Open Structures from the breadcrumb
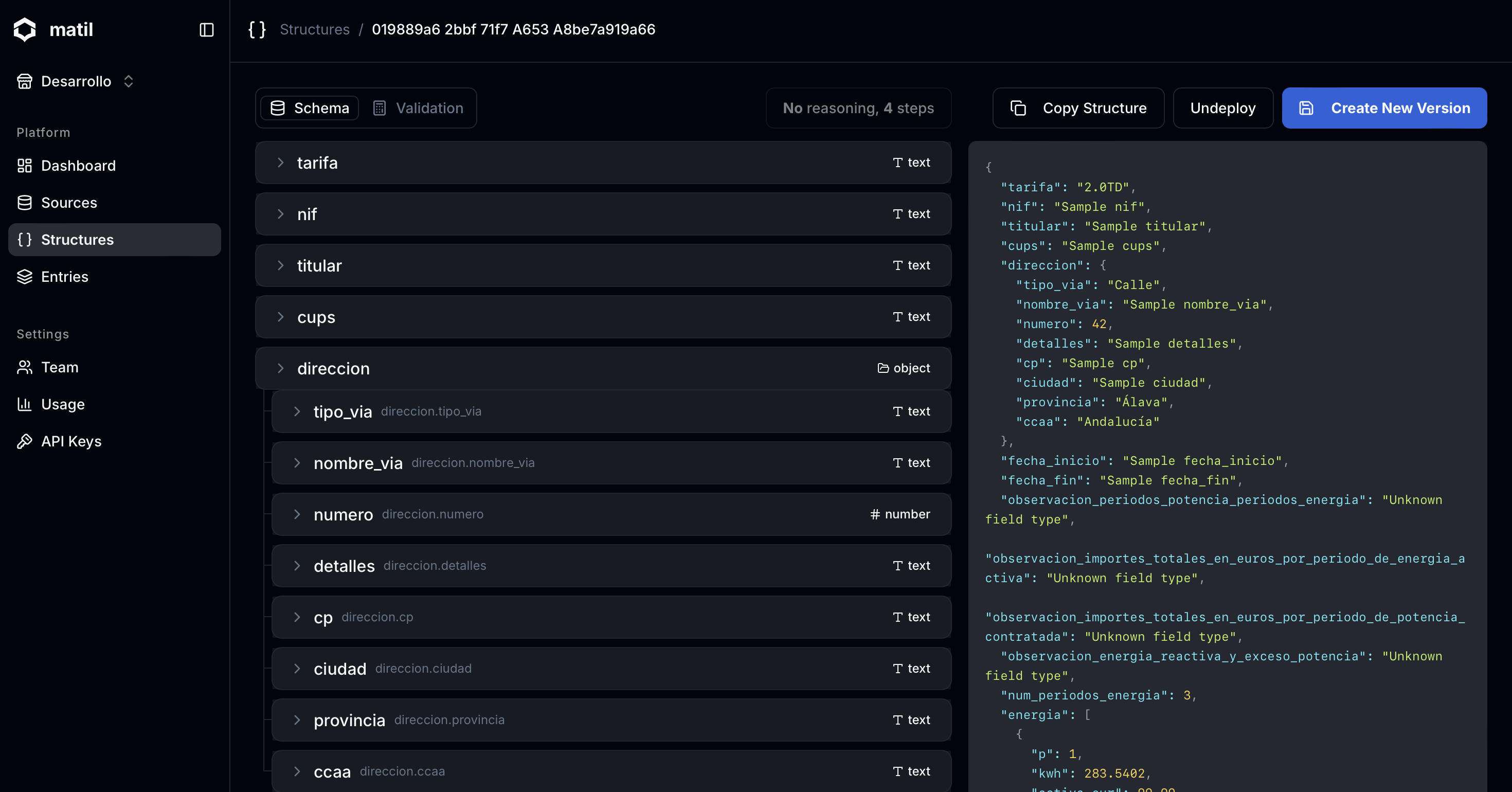The image size is (1512, 792). coord(315,29)
